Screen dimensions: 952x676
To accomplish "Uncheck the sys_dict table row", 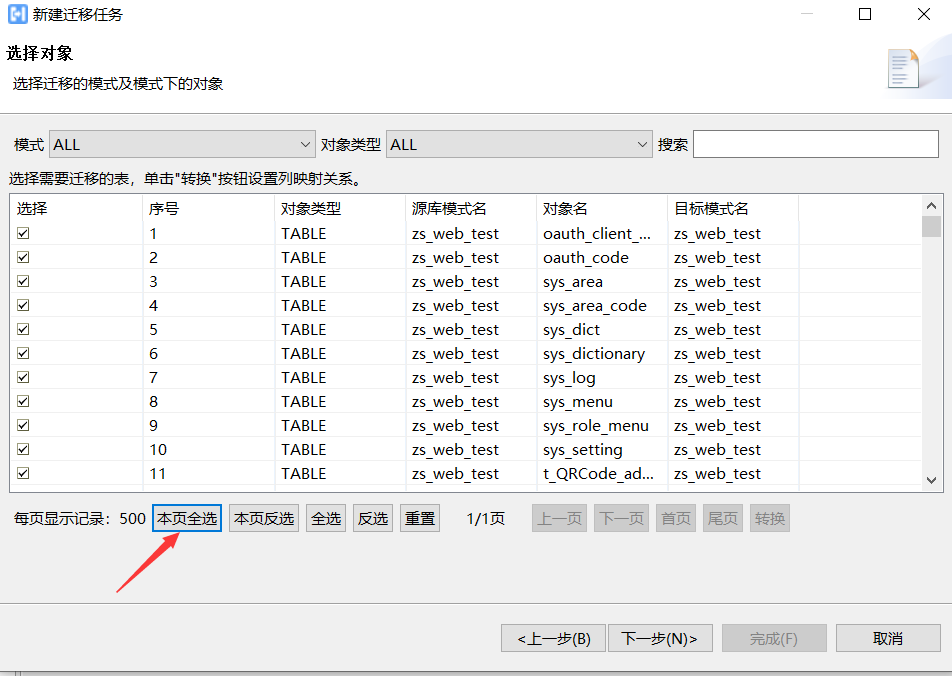I will tap(23, 329).
